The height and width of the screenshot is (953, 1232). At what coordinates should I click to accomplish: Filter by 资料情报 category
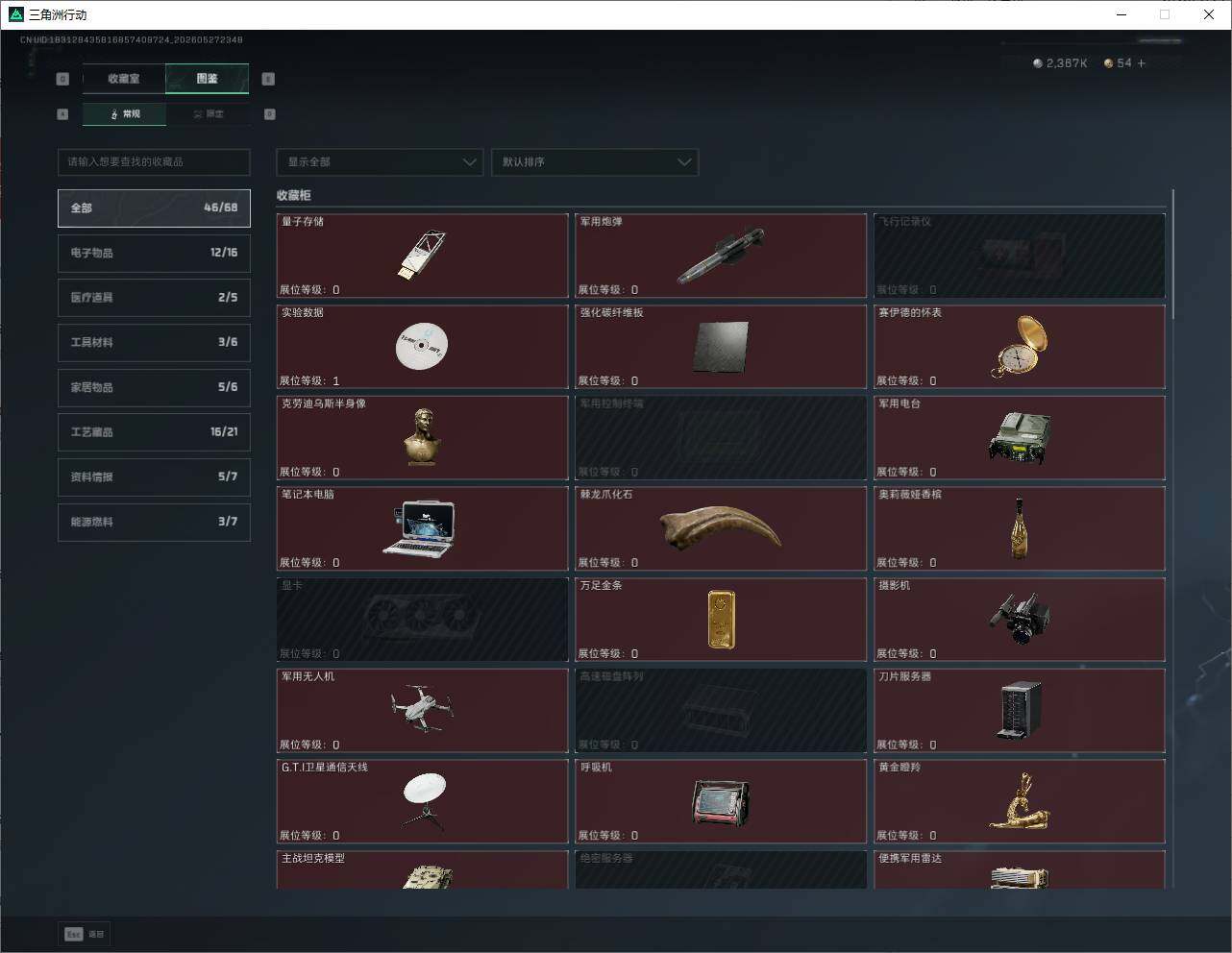tap(154, 476)
